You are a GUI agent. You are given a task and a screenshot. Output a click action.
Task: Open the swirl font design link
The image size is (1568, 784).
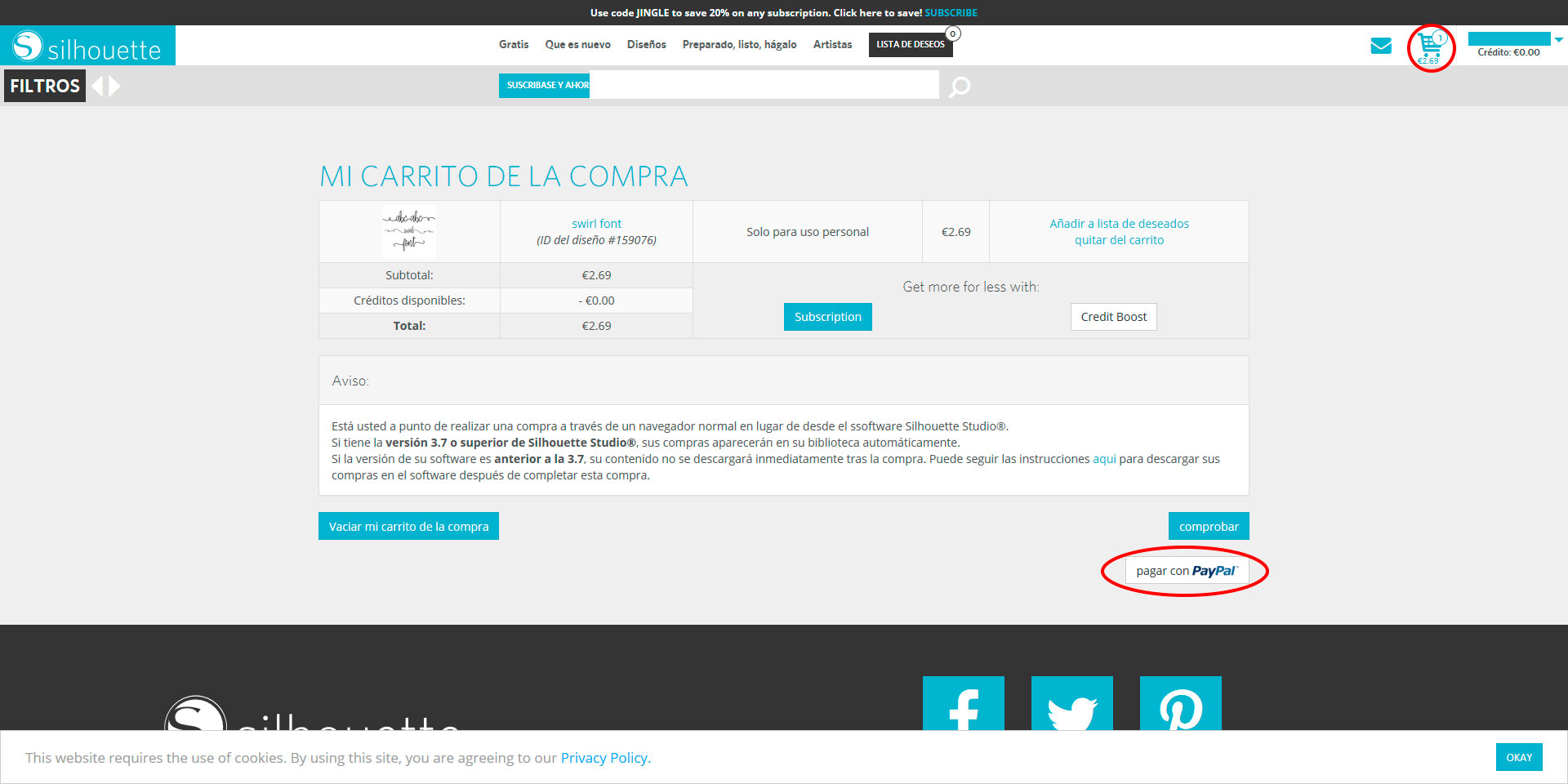point(596,224)
